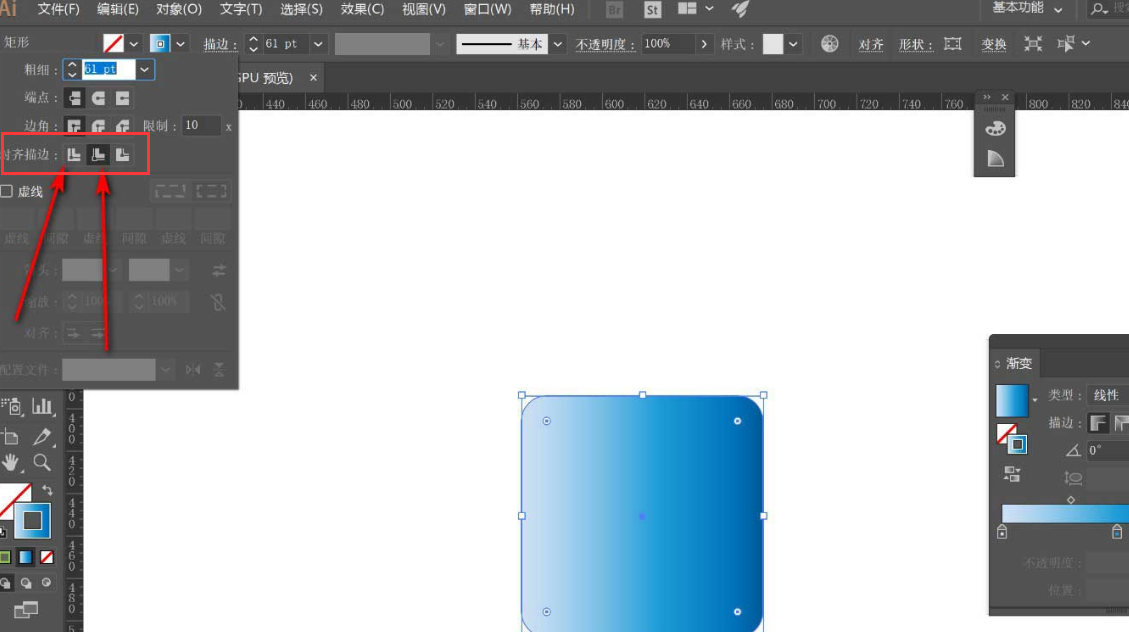Click the Bridge (Br) icon

pyautogui.click(x=614, y=10)
